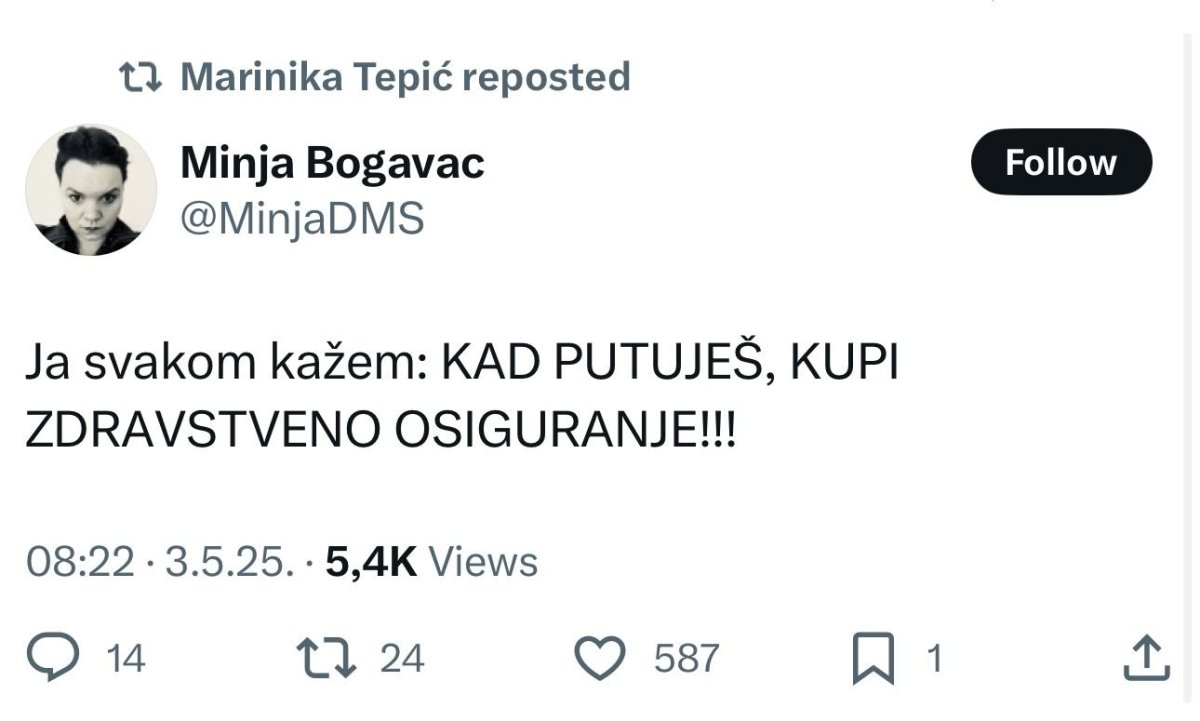Image resolution: width=1200 pixels, height=721 pixels.
Task: Click the repost count 24
Action: pos(402,659)
